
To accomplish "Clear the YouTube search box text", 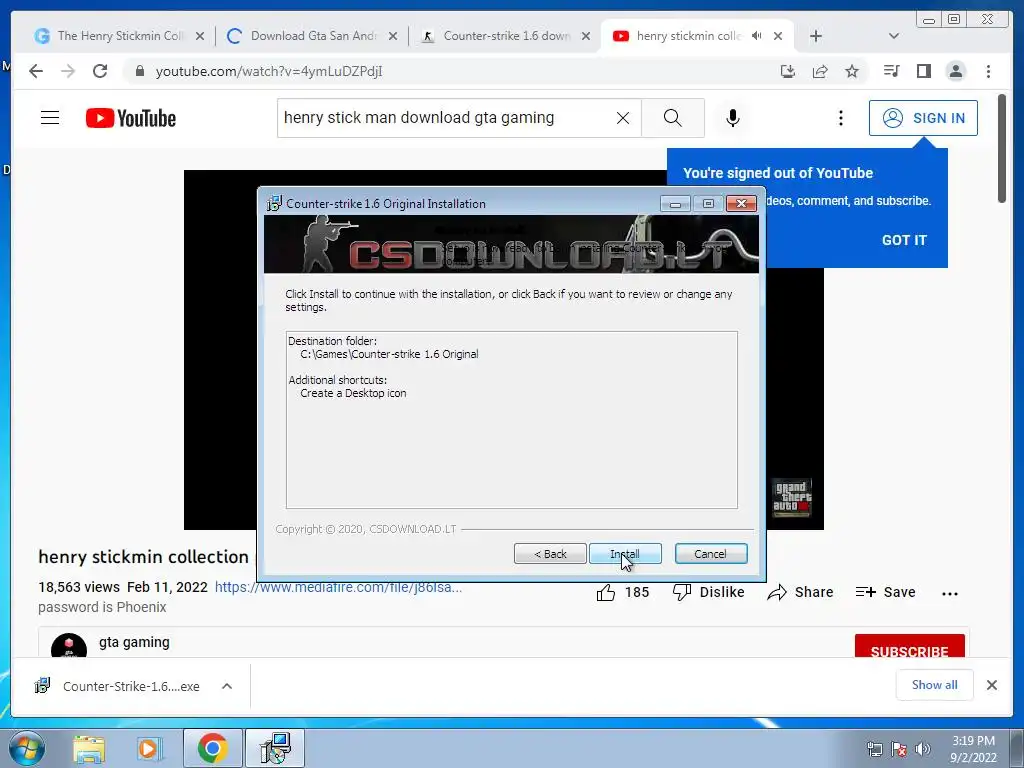I will (x=623, y=118).
